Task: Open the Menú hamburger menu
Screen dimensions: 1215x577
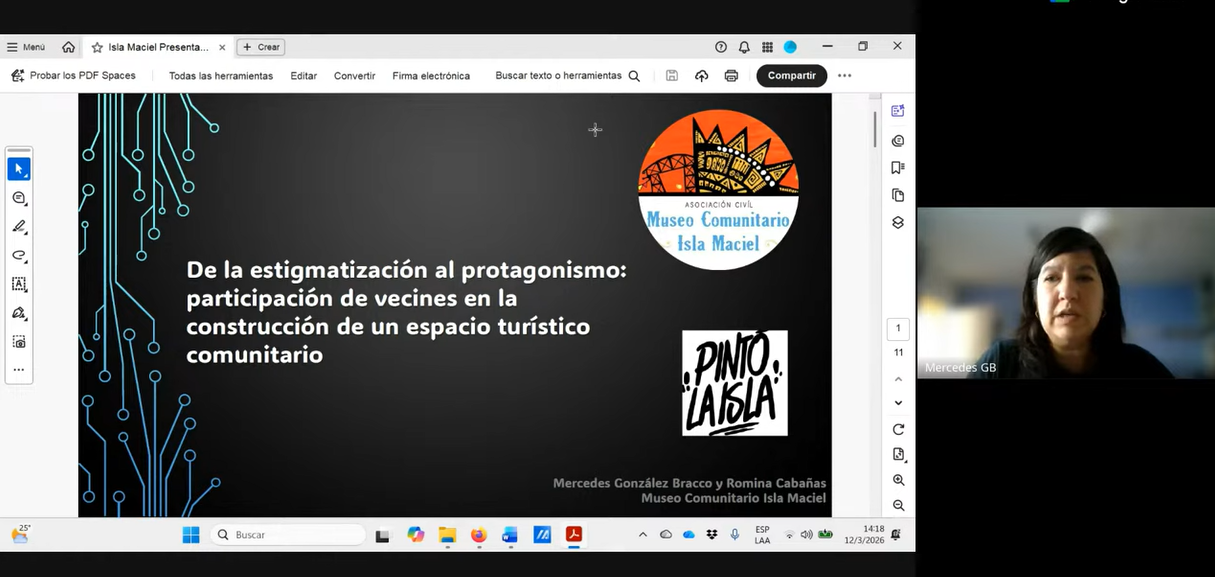Action: pyautogui.click(x=26, y=47)
